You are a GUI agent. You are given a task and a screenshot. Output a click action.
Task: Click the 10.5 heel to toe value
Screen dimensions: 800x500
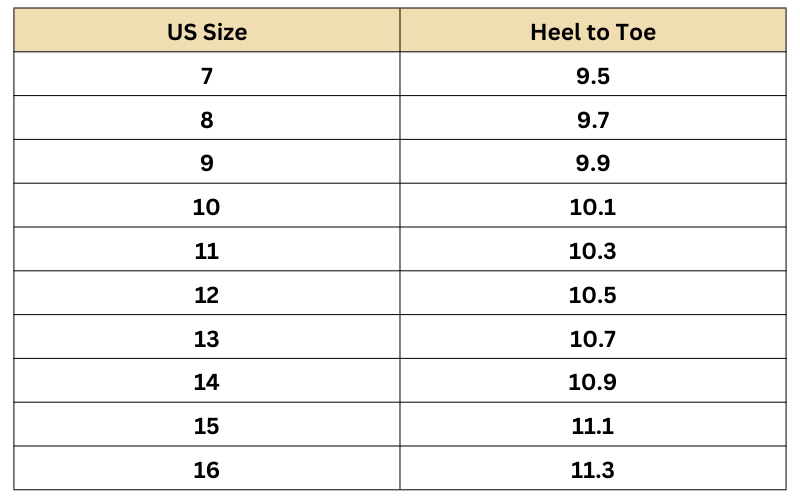click(x=593, y=295)
